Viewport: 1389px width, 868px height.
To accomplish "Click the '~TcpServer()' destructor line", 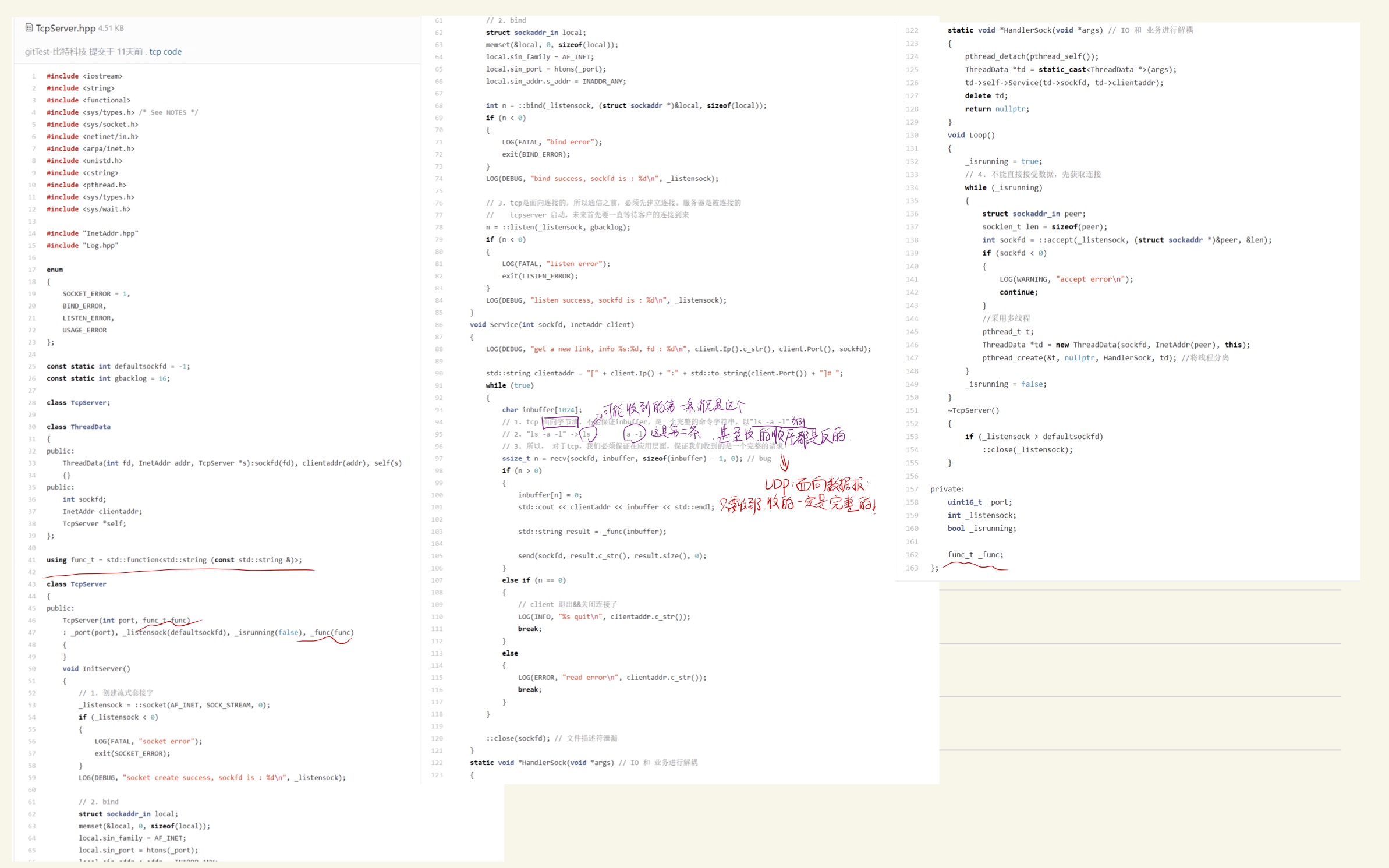I will tap(973, 410).
